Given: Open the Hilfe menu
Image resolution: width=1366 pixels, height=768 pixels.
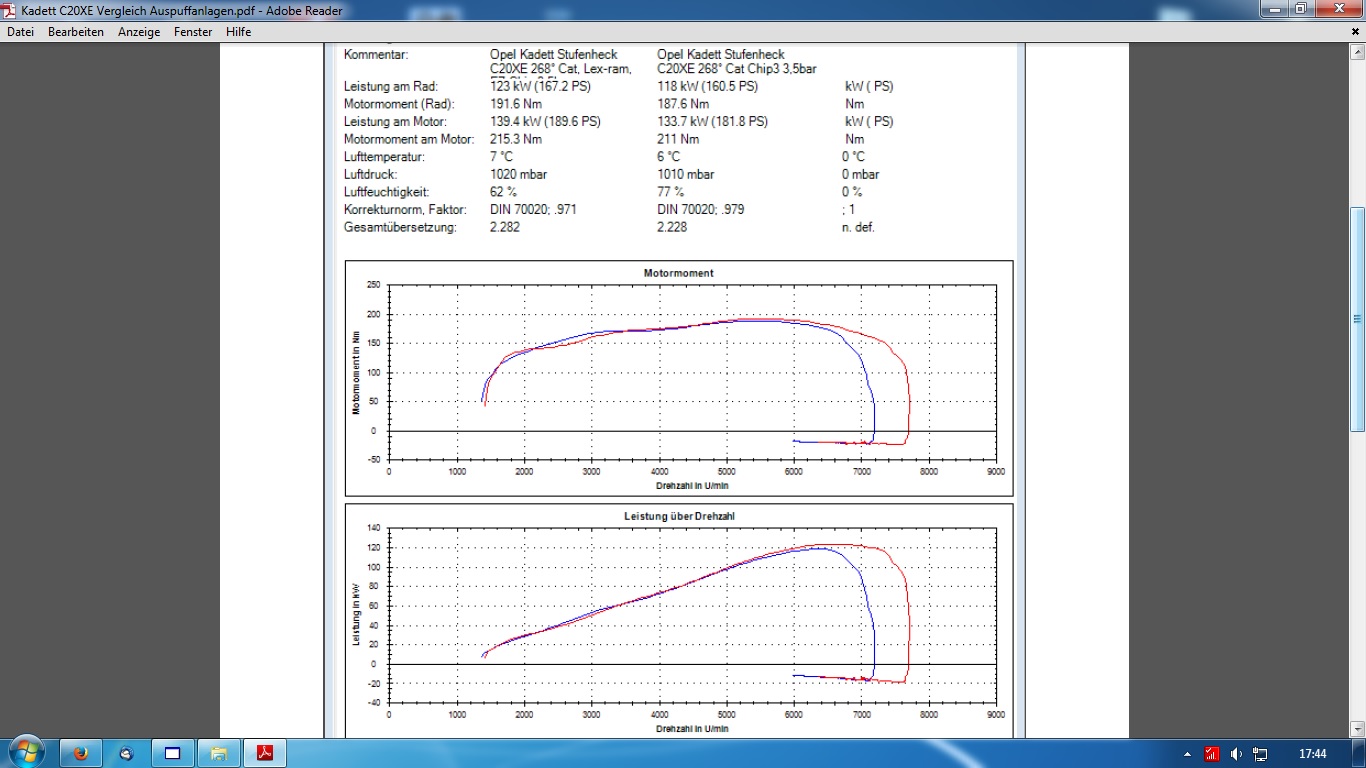Looking at the screenshot, I should (238, 32).
